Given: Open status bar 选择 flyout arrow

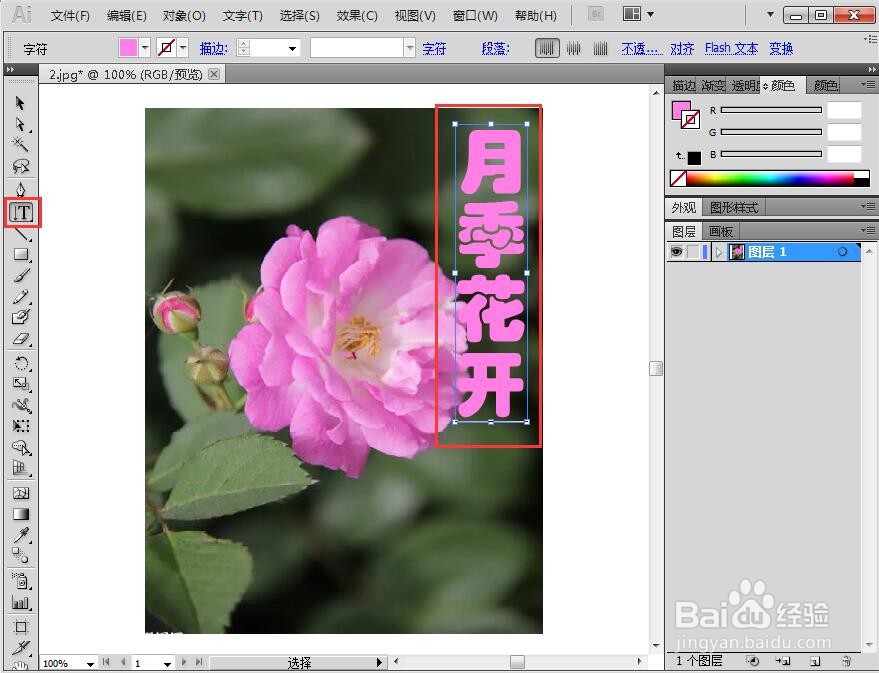Looking at the screenshot, I should point(380,663).
